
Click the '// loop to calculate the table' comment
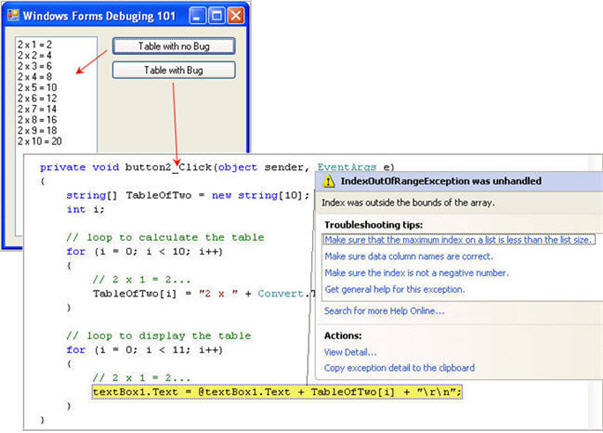tap(165, 237)
